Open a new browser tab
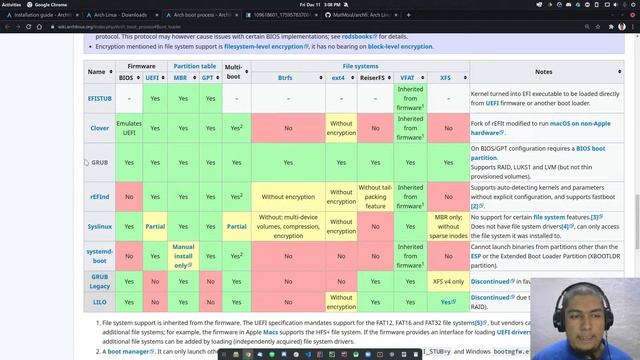 pyautogui.click(x=409, y=15)
